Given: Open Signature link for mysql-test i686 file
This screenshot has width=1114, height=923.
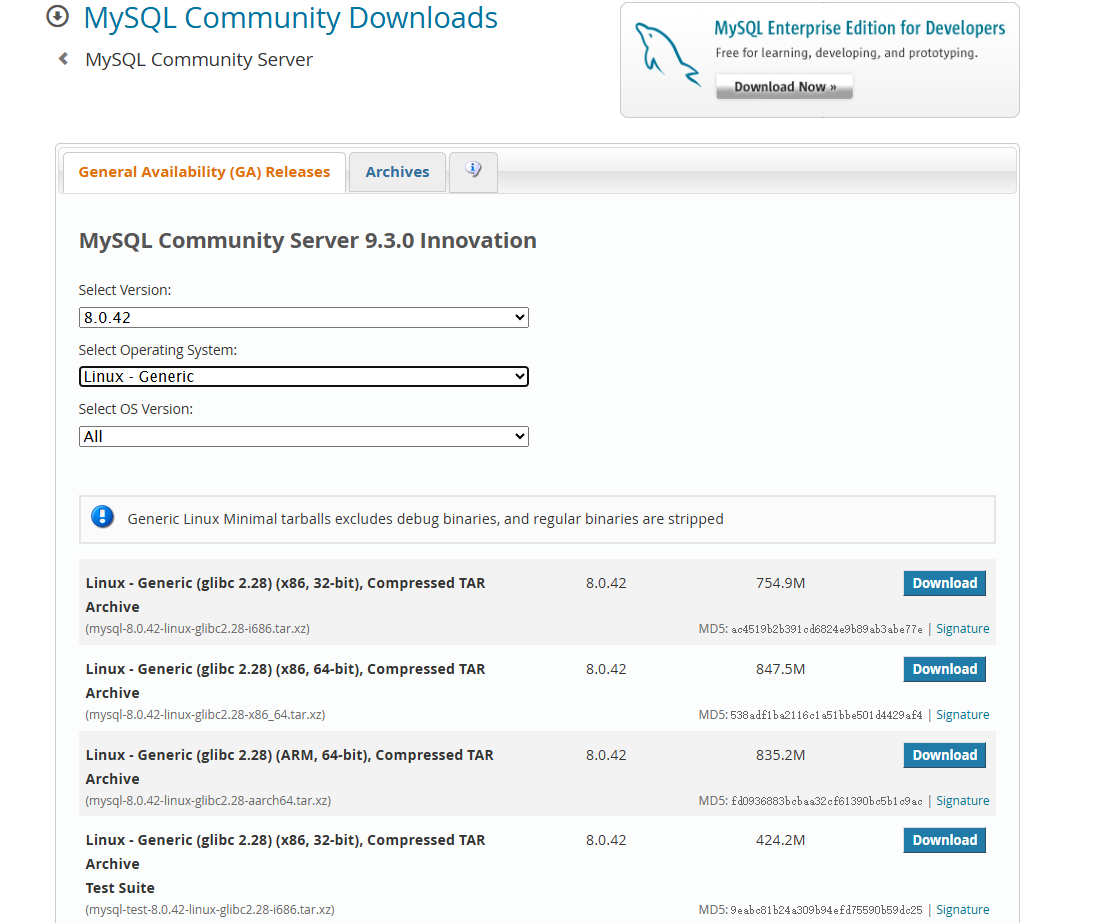Looking at the screenshot, I should pyautogui.click(x=962, y=909).
